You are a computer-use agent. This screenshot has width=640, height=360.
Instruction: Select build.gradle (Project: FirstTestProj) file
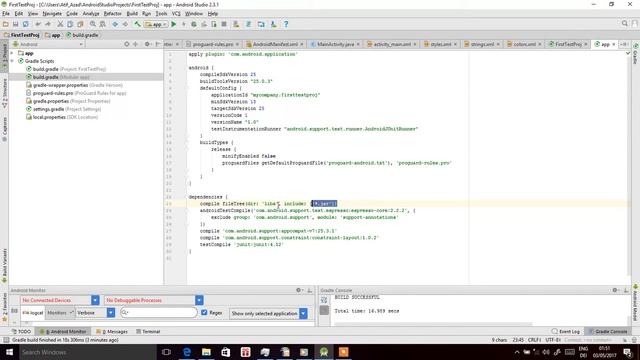66,69
